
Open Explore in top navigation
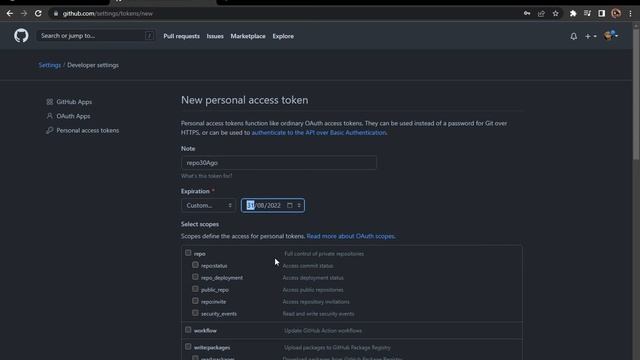pyautogui.click(x=283, y=36)
